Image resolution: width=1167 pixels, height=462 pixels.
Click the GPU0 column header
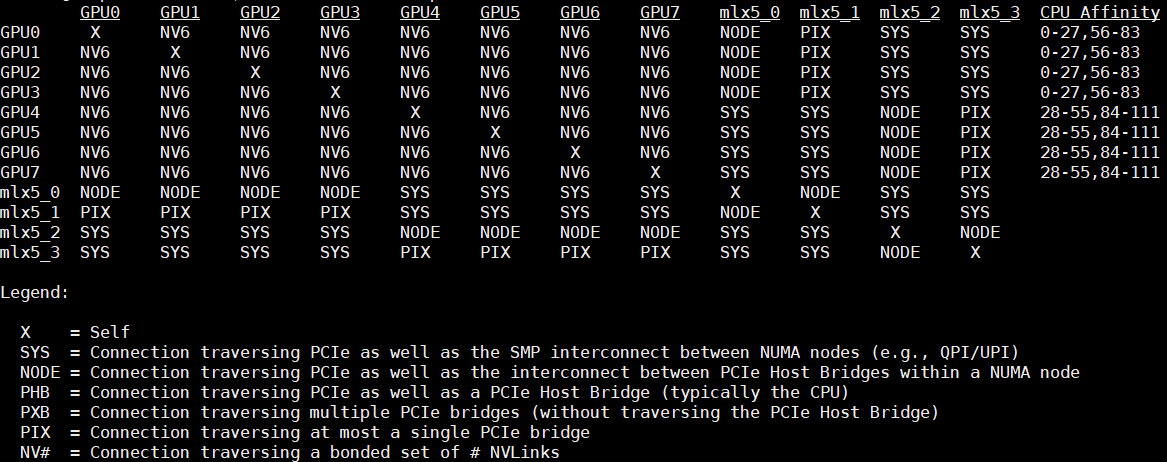100,13
